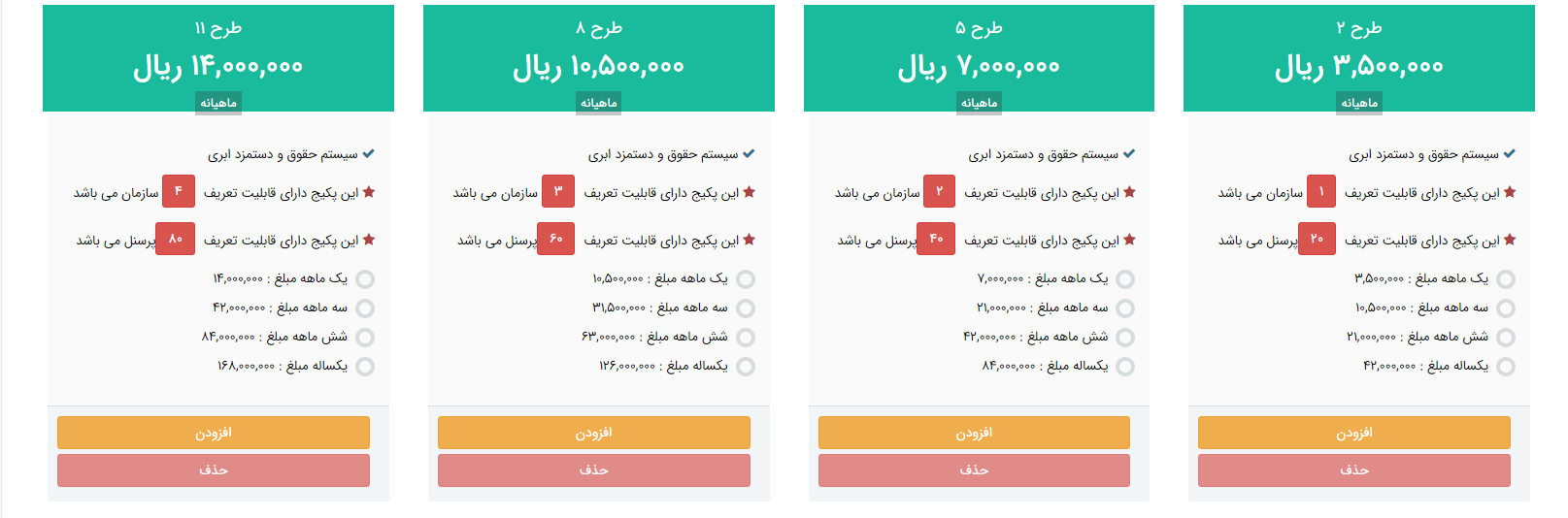The image size is (1568, 518).
Task: Click star beside پرسنل feature in طرح ۵
Action: (x=1129, y=240)
